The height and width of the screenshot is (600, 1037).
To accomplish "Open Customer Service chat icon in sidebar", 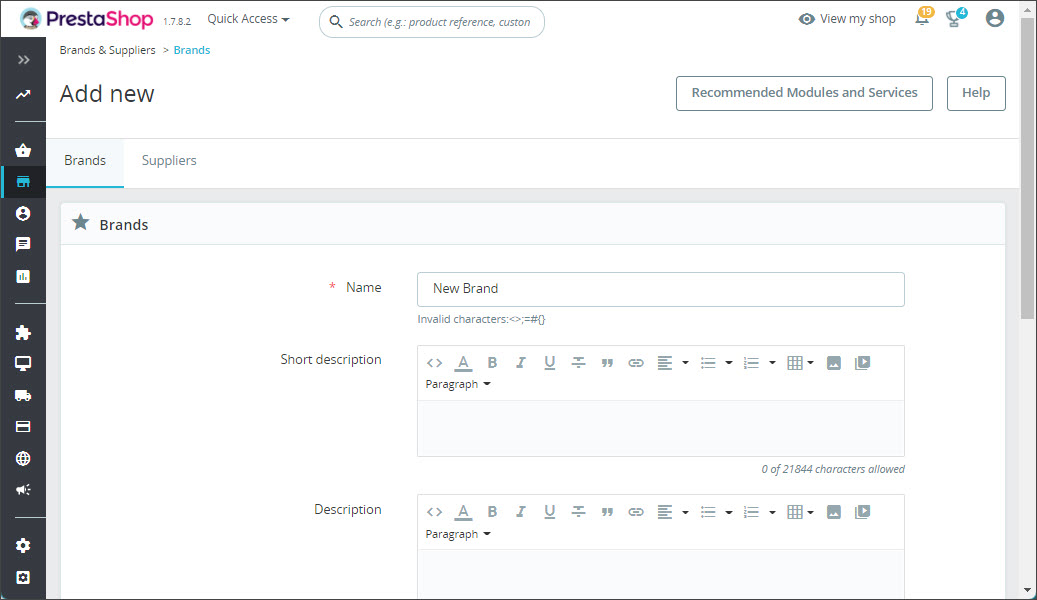I will (23, 245).
